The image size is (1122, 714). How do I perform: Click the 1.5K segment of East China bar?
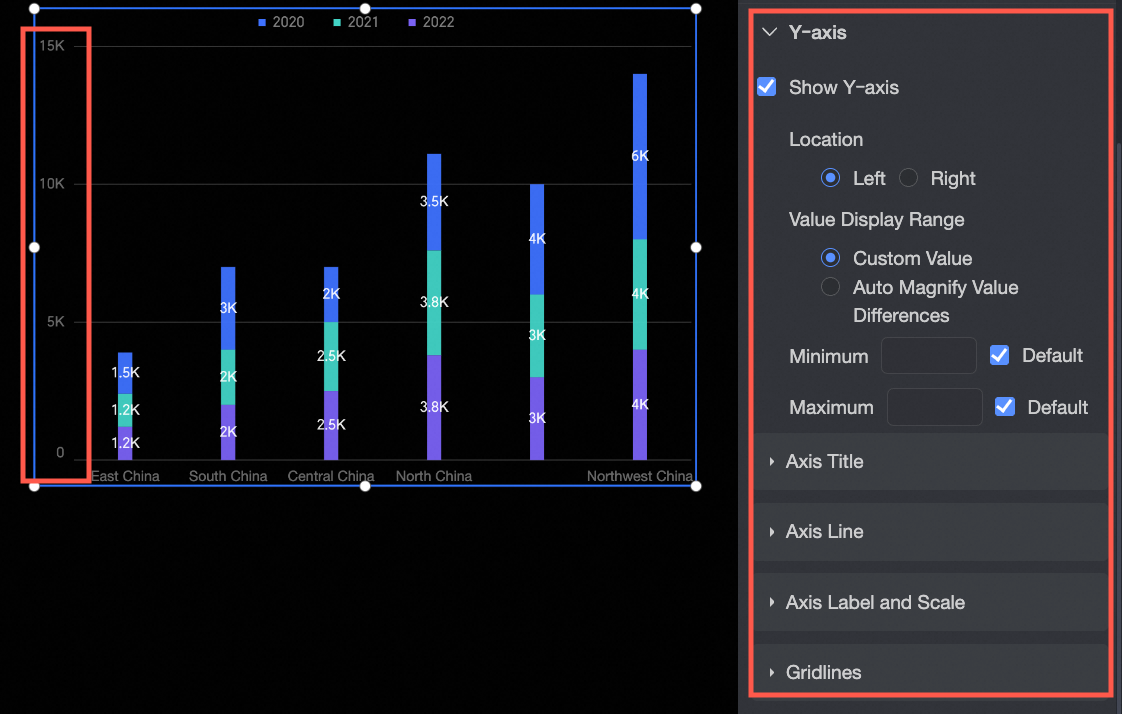[x=125, y=373]
